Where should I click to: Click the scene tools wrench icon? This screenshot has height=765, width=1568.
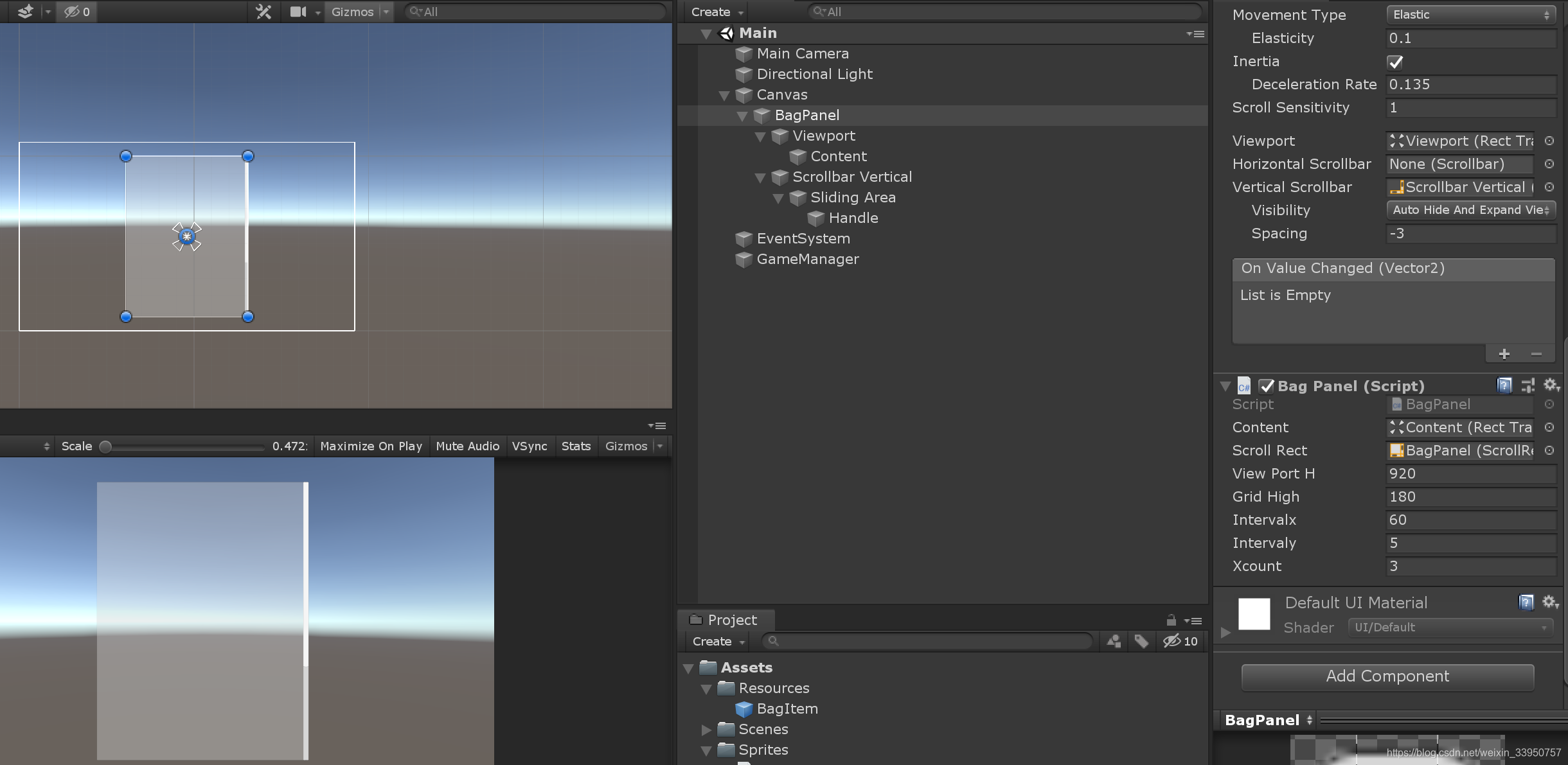point(263,12)
